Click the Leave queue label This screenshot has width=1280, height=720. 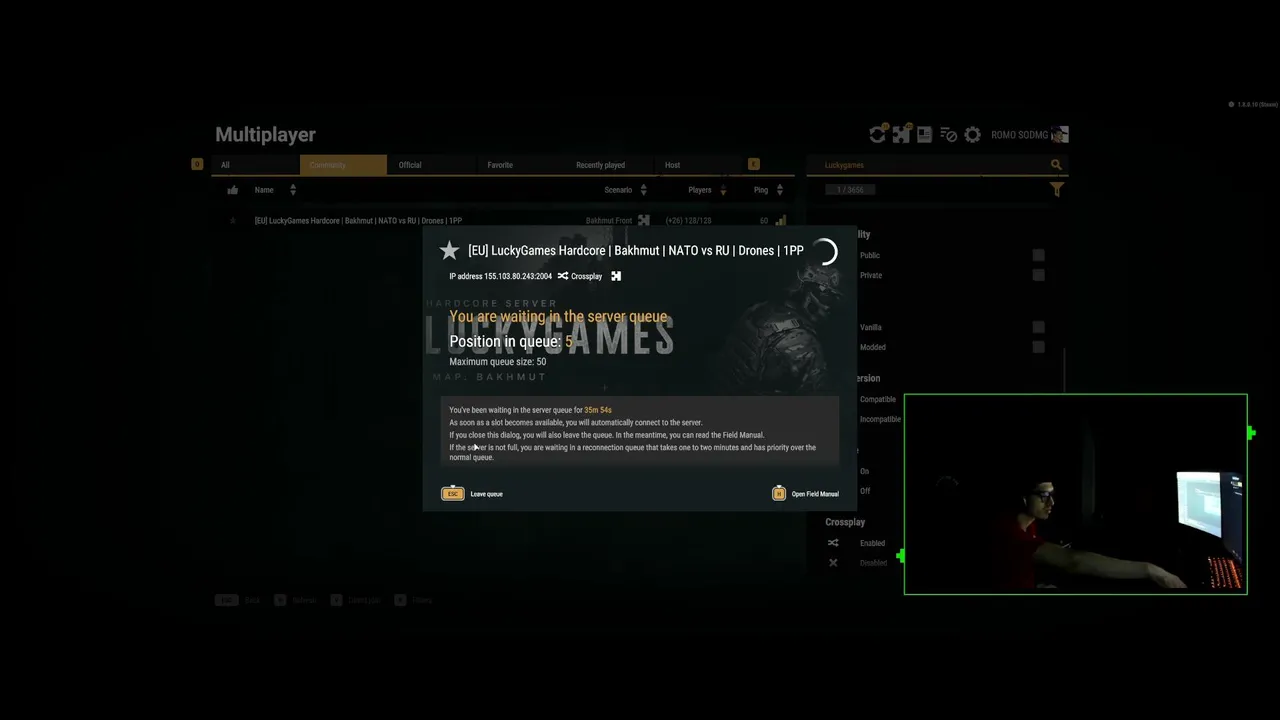[x=487, y=494]
